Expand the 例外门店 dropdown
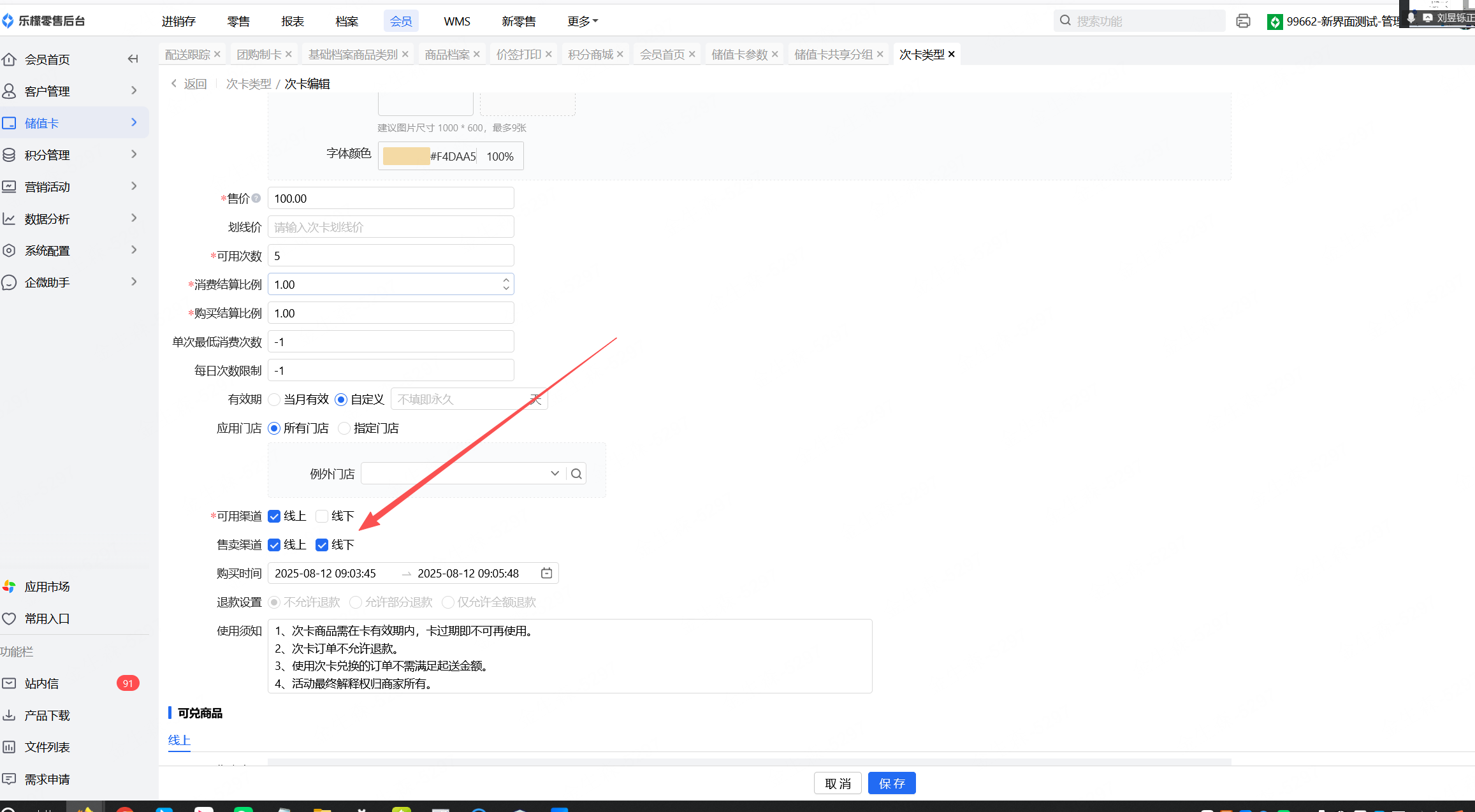1475x812 pixels. coord(555,474)
